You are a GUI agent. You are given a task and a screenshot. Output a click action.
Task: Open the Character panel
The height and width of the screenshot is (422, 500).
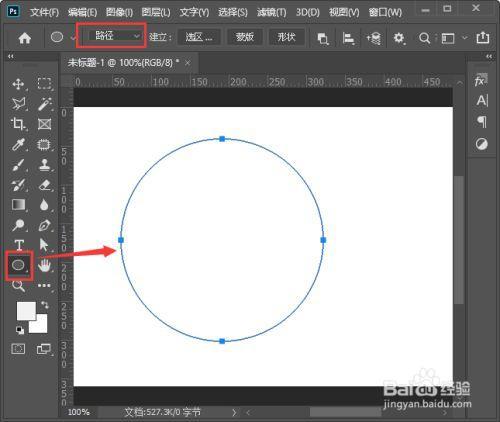click(x=482, y=100)
